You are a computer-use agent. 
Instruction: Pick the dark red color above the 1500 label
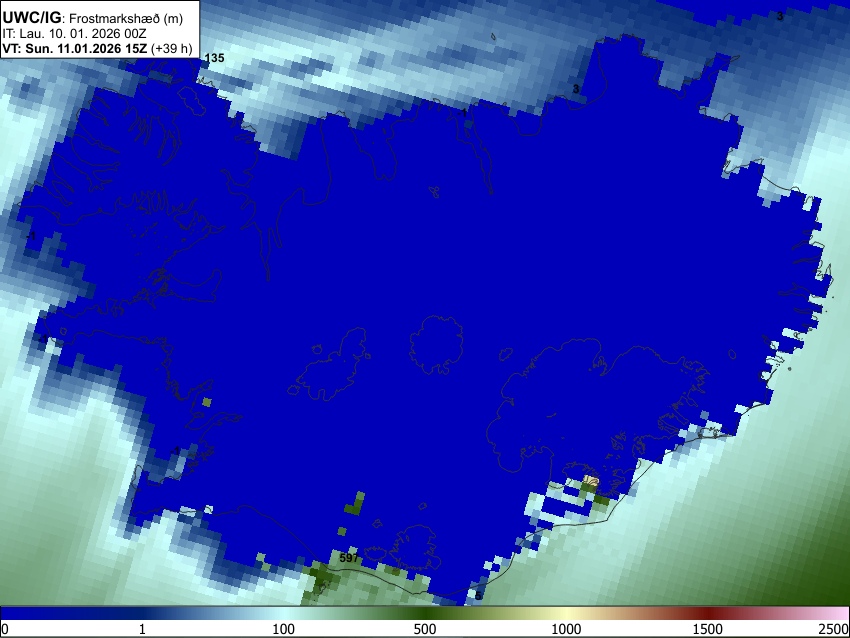707,613
